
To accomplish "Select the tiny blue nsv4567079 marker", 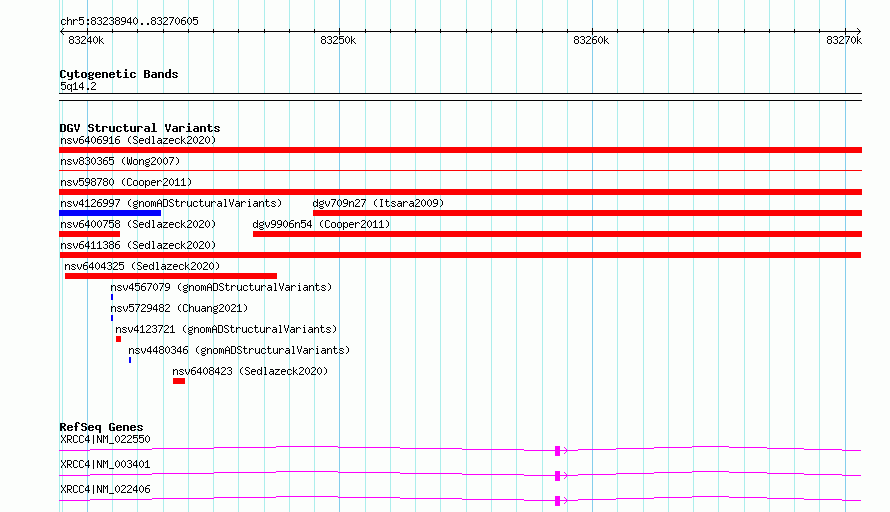I will [x=112, y=297].
